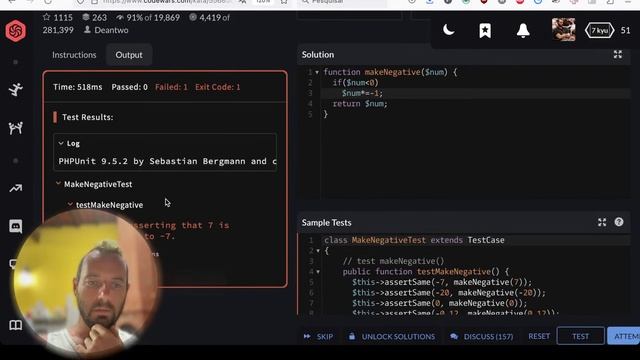Open the kumite sparring sidebar icon

[x=16, y=128]
